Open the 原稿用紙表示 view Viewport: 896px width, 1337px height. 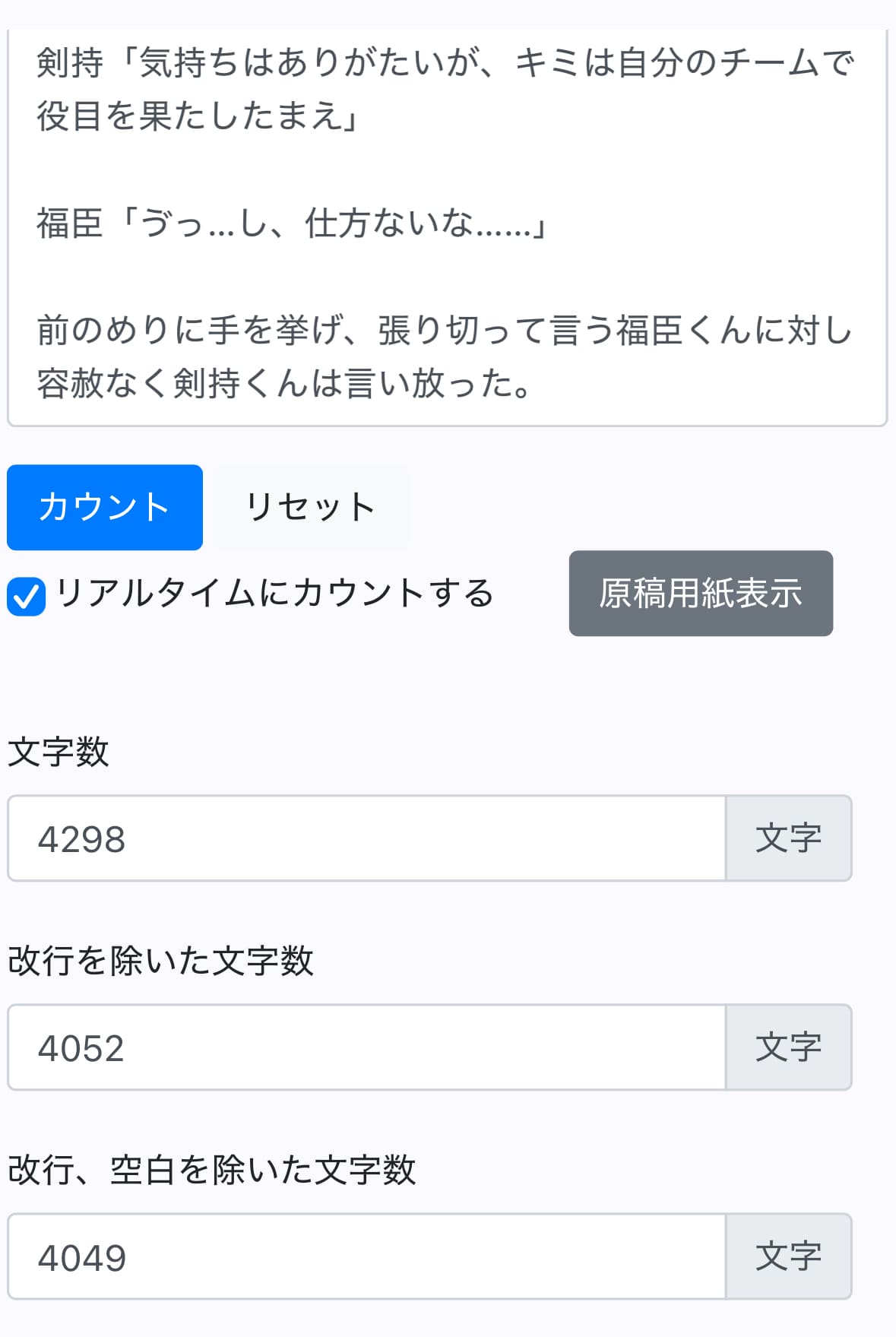pyautogui.click(x=700, y=593)
